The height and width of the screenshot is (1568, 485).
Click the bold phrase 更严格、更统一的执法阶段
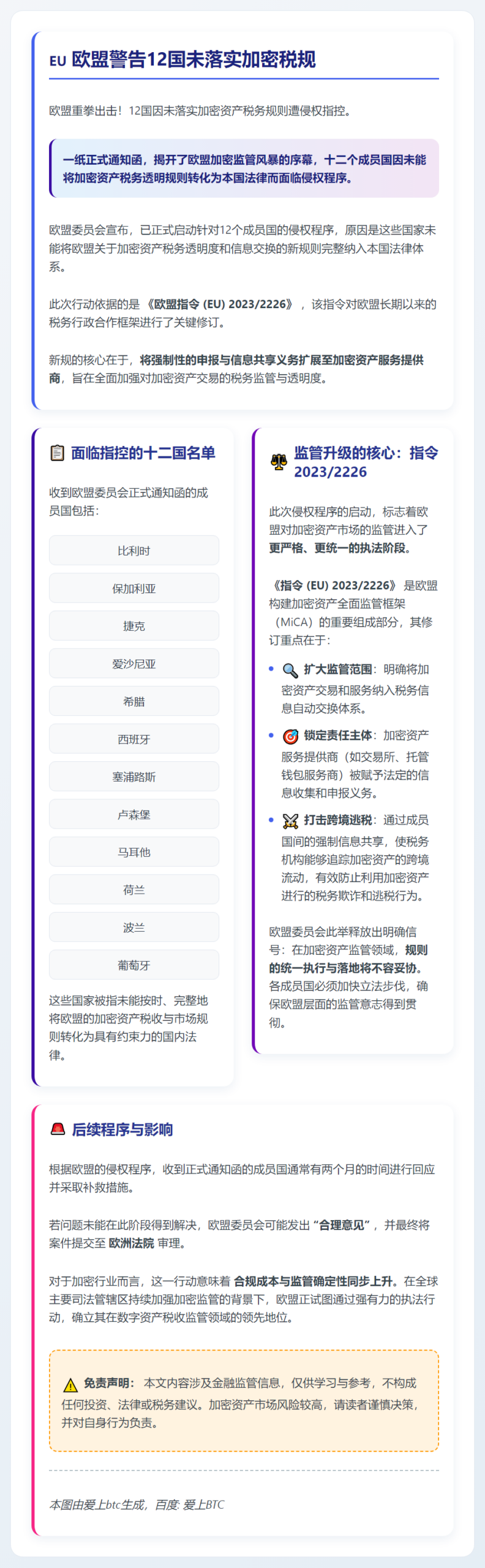[340, 548]
